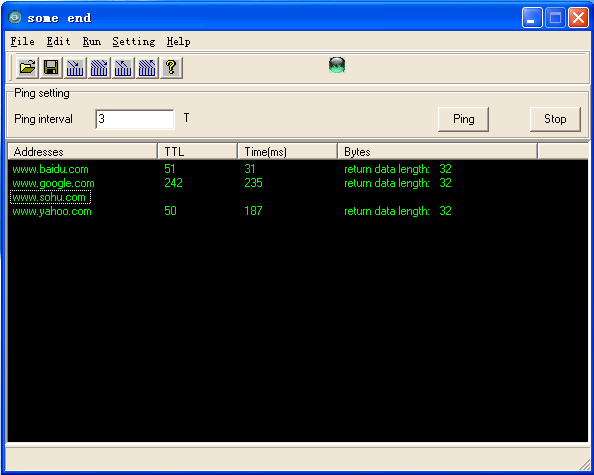Click the green globe status icon
The image size is (594, 475).
click(337, 65)
